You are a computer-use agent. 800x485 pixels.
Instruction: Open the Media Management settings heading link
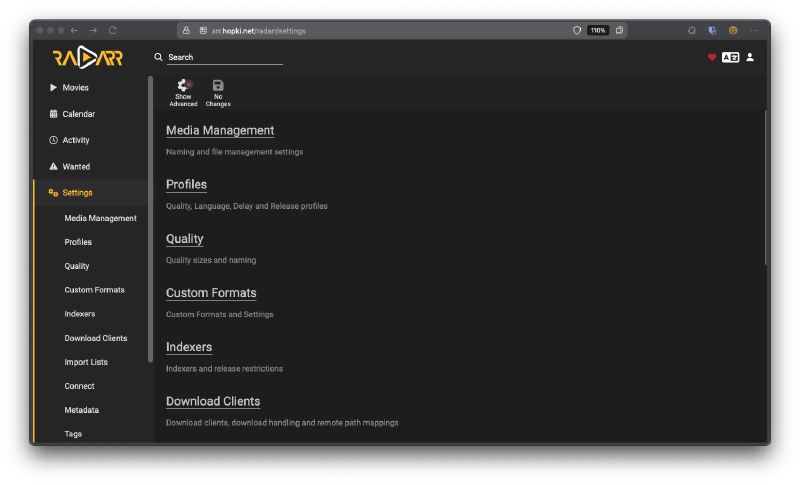point(220,131)
